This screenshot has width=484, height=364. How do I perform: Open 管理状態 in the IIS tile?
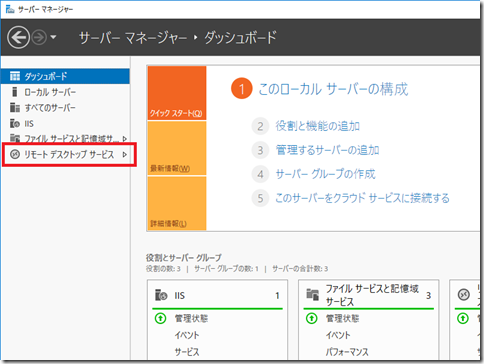click(192, 318)
